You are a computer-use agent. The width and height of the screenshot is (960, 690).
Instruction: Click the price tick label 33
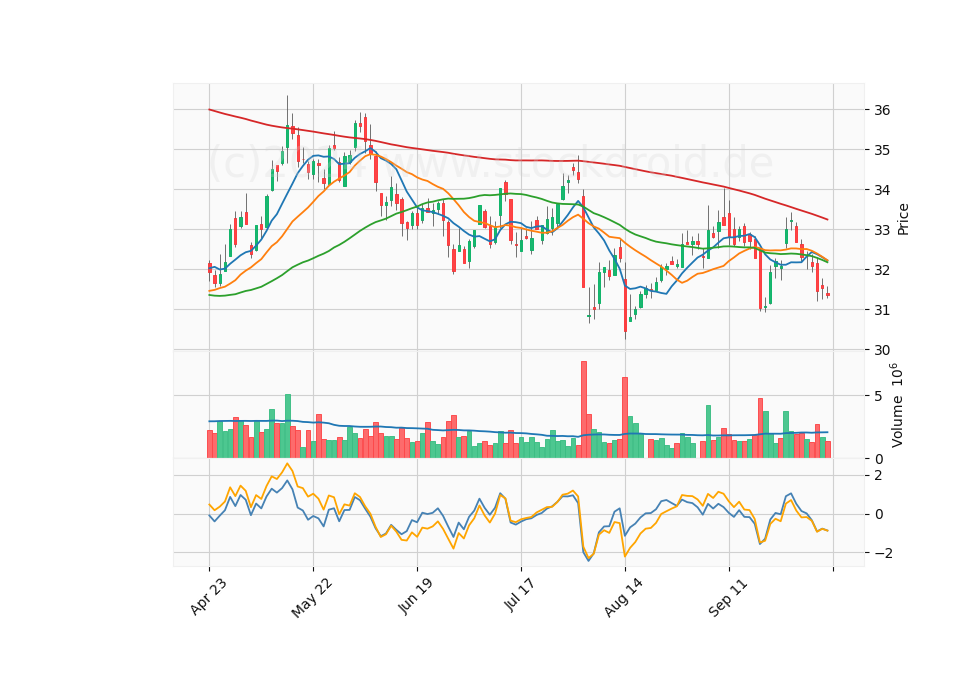tap(882, 230)
